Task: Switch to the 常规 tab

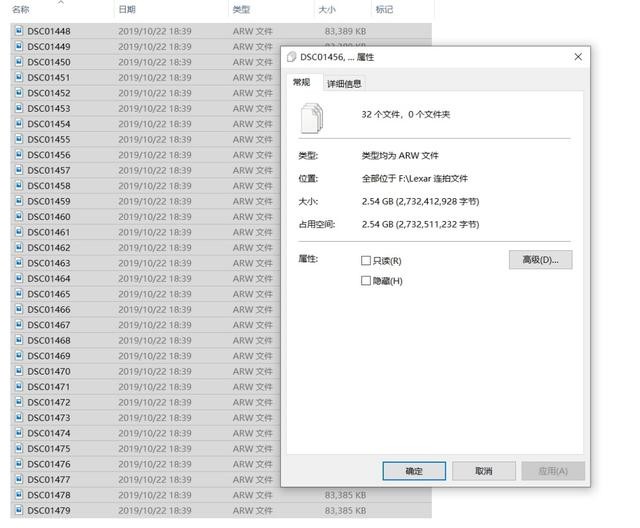Action: (x=302, y=82)
